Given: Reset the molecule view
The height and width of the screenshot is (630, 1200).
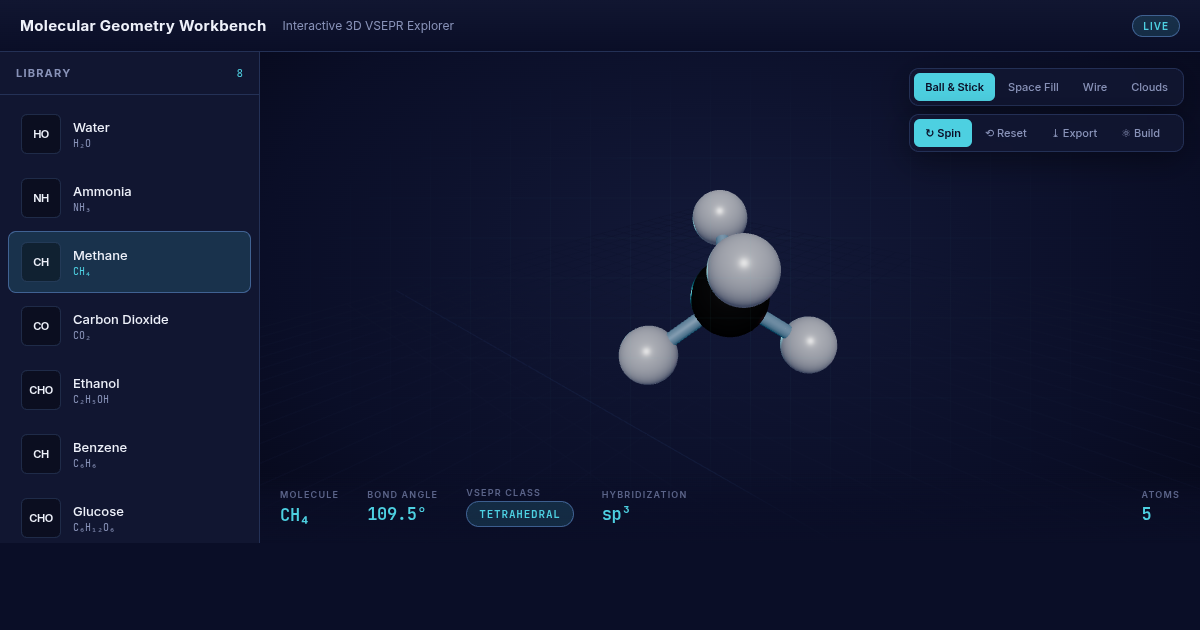Looking at the screenshot, I should (x=1006, y=133).
